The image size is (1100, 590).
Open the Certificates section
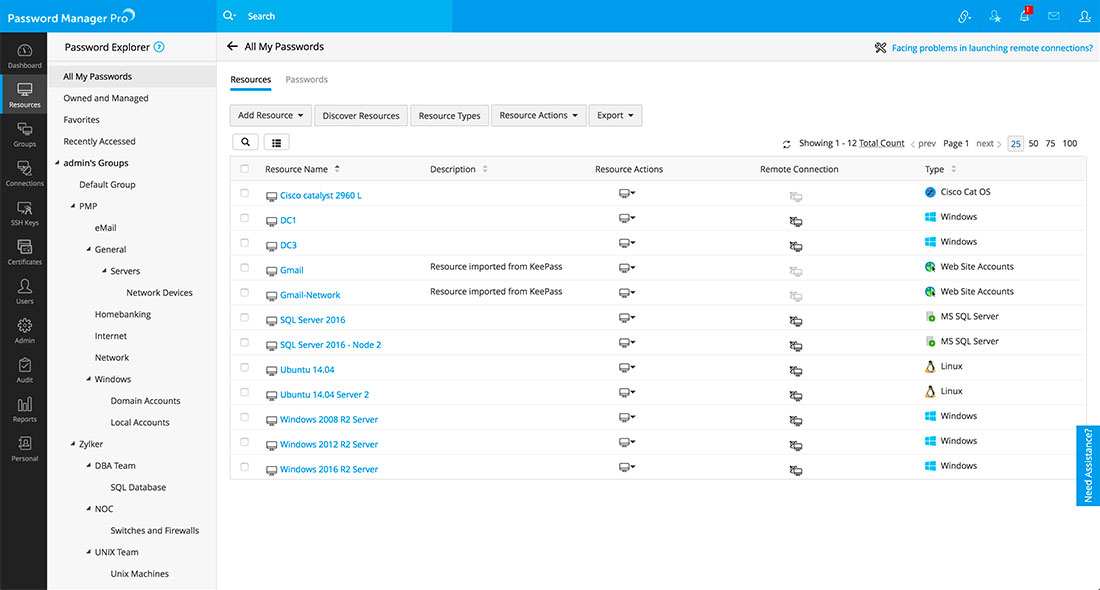tap(23, 251)
